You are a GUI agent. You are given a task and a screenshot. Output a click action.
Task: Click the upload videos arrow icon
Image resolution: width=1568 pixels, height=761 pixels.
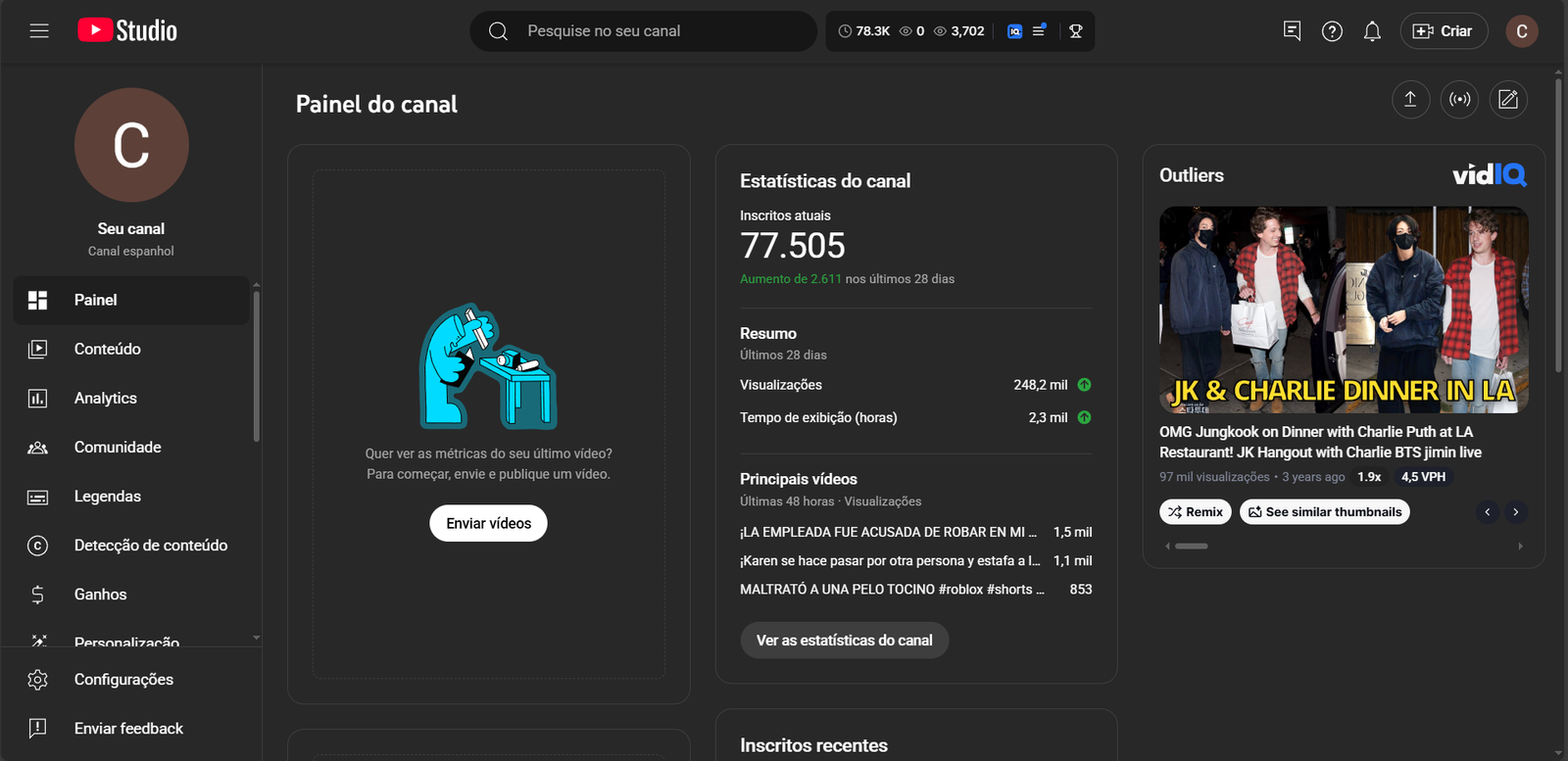(x=1410, y=99)
